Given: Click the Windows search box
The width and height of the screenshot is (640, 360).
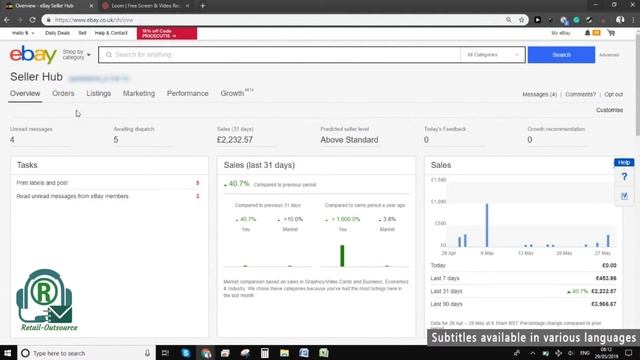Looking at the screenshot, I should click(x=87, y=353).
